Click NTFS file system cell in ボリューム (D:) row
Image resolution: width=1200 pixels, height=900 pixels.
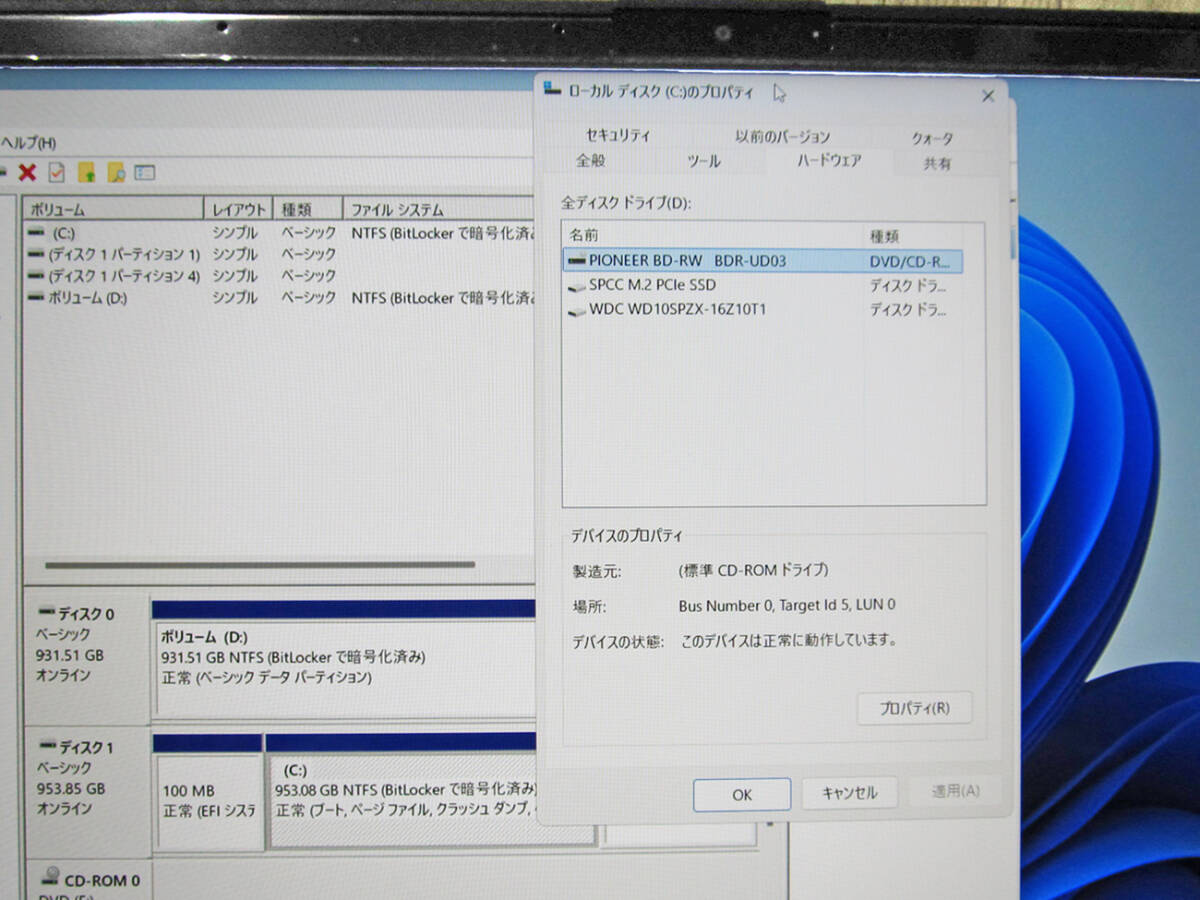[x=444, y=297]
